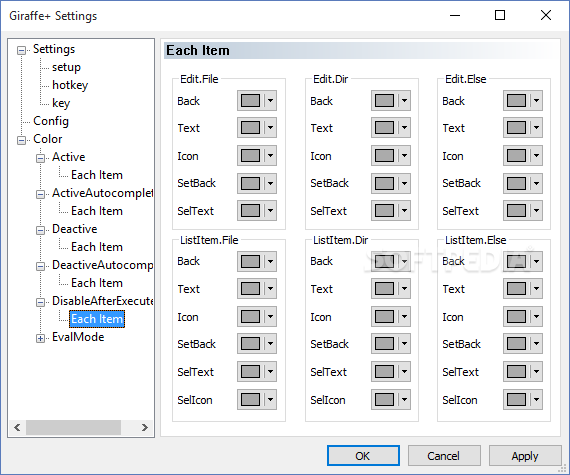Click Edit.Dir Icon color swatch
Image resolution: width=570 pixels, height=475 pixels.
tap(384, 156)
